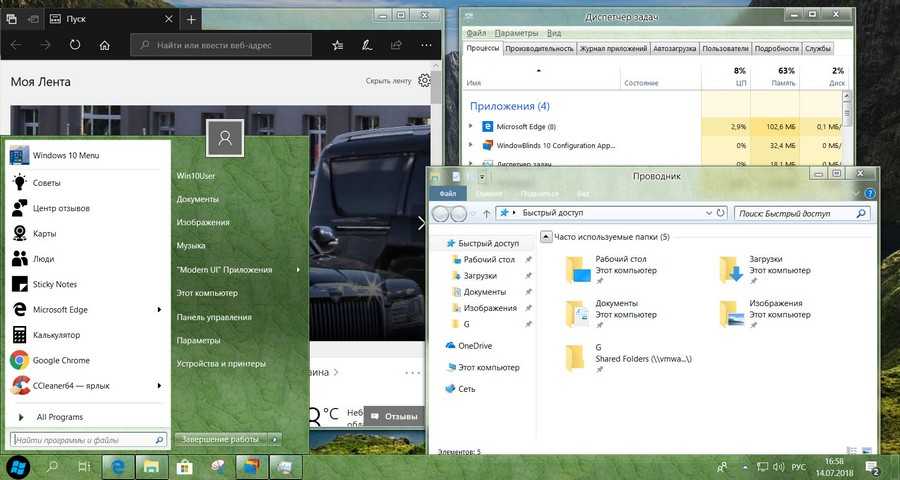Expand Microsoft Edge process in Task Manager
Image resolution: width=900 pixels, height=480 pixels.
click(471, 127)
